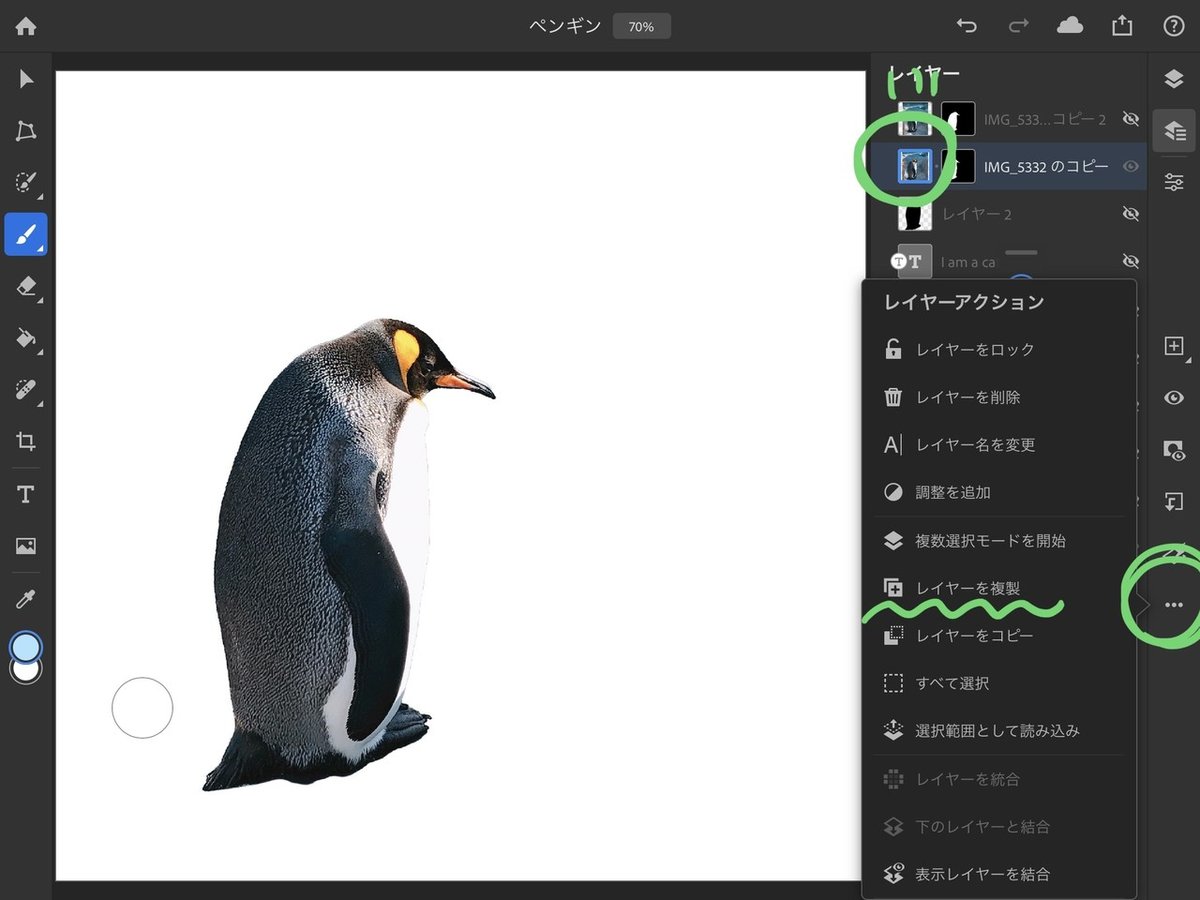The image size is (1200, 900).
Task: Show the IMG_5333 コピー 2 layer
Action: (1131, 118)
